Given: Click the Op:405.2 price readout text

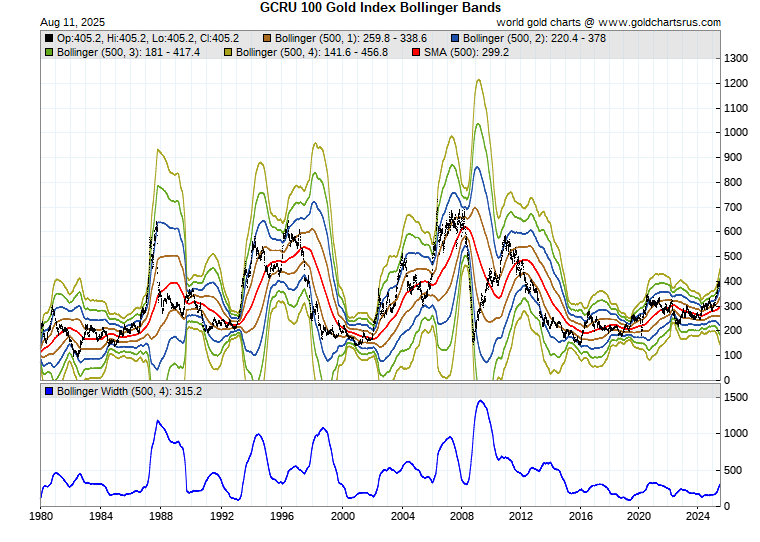Looking at the screenshot, I should point(76,37).
